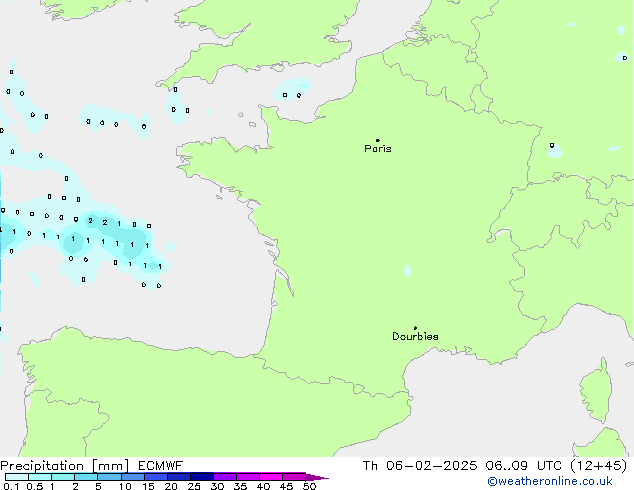634x490 pixels.
Task: Pick the 25–30 mm navy legend swatch
Action: (201, 477)
